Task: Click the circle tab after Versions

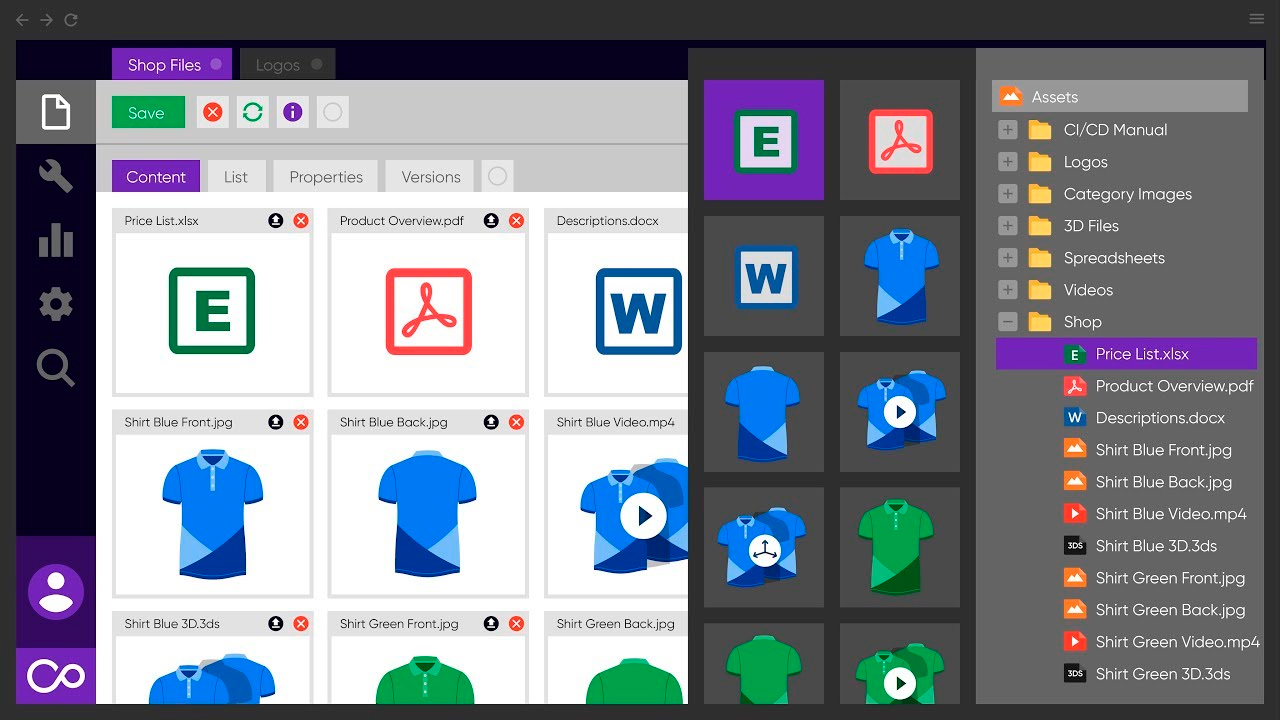Action: click(x=497, y=176)
